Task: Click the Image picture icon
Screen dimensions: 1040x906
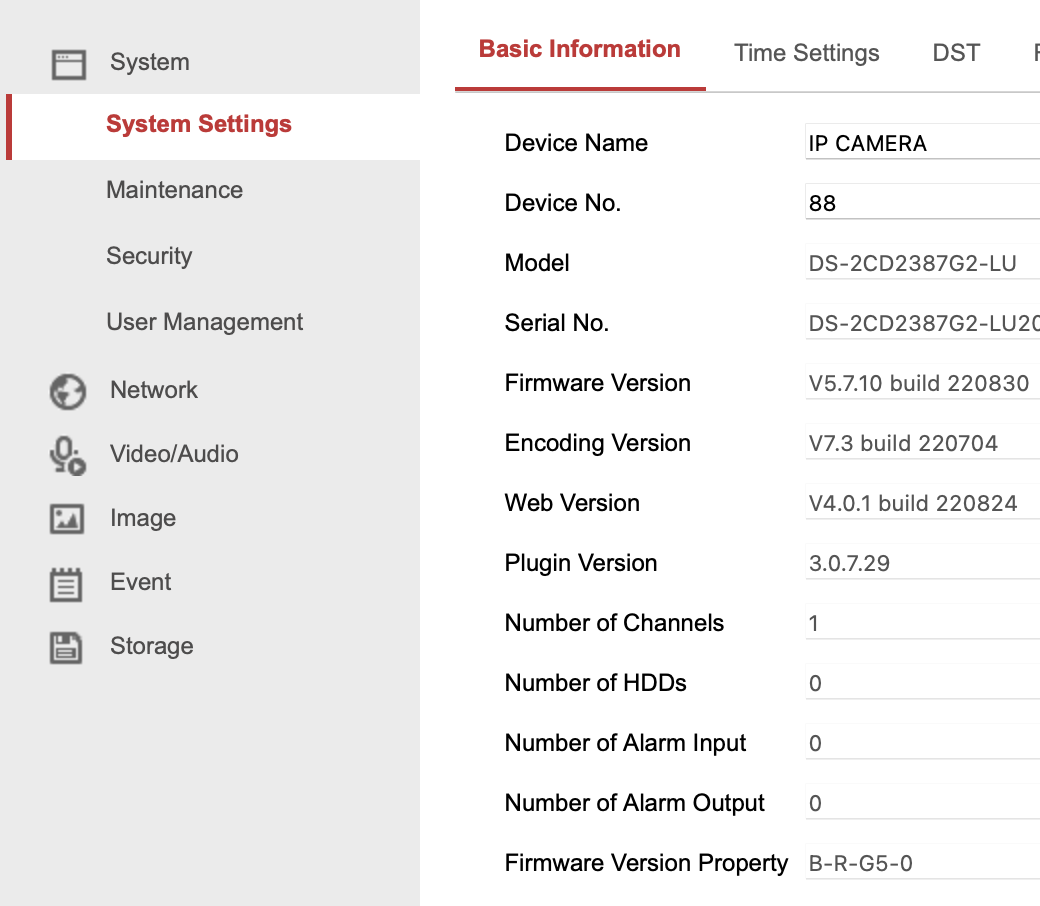Action: pyautogui.click(x=68, y=519)
